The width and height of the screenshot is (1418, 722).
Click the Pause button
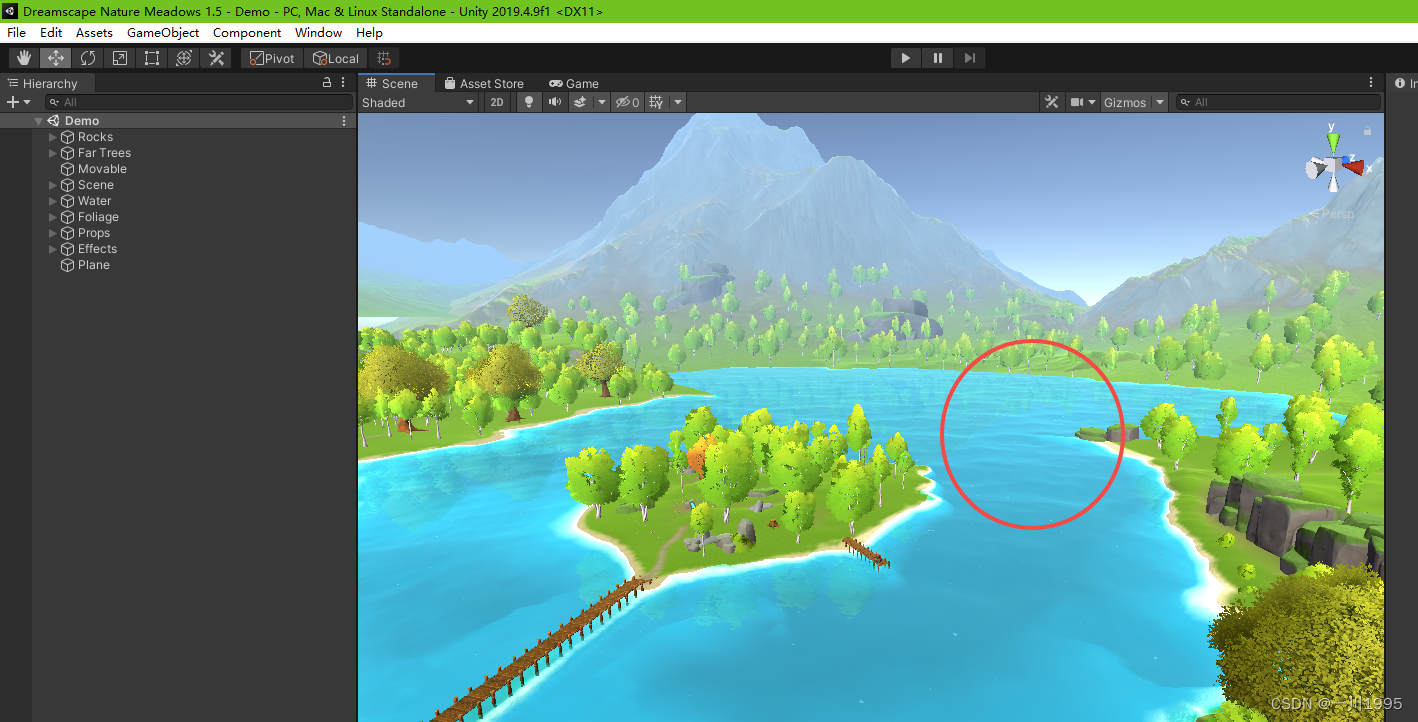pyautogui.click(x=938, y=58)
